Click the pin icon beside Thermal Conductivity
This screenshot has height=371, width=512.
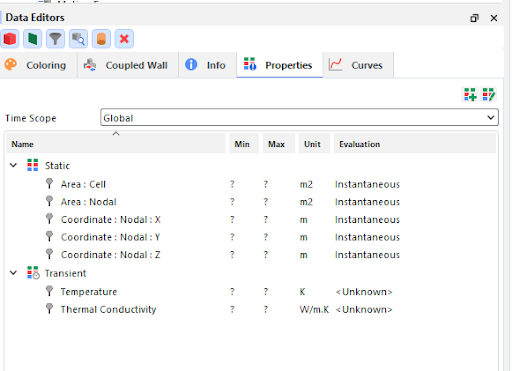pyautogui.click(x=49, y=309)
